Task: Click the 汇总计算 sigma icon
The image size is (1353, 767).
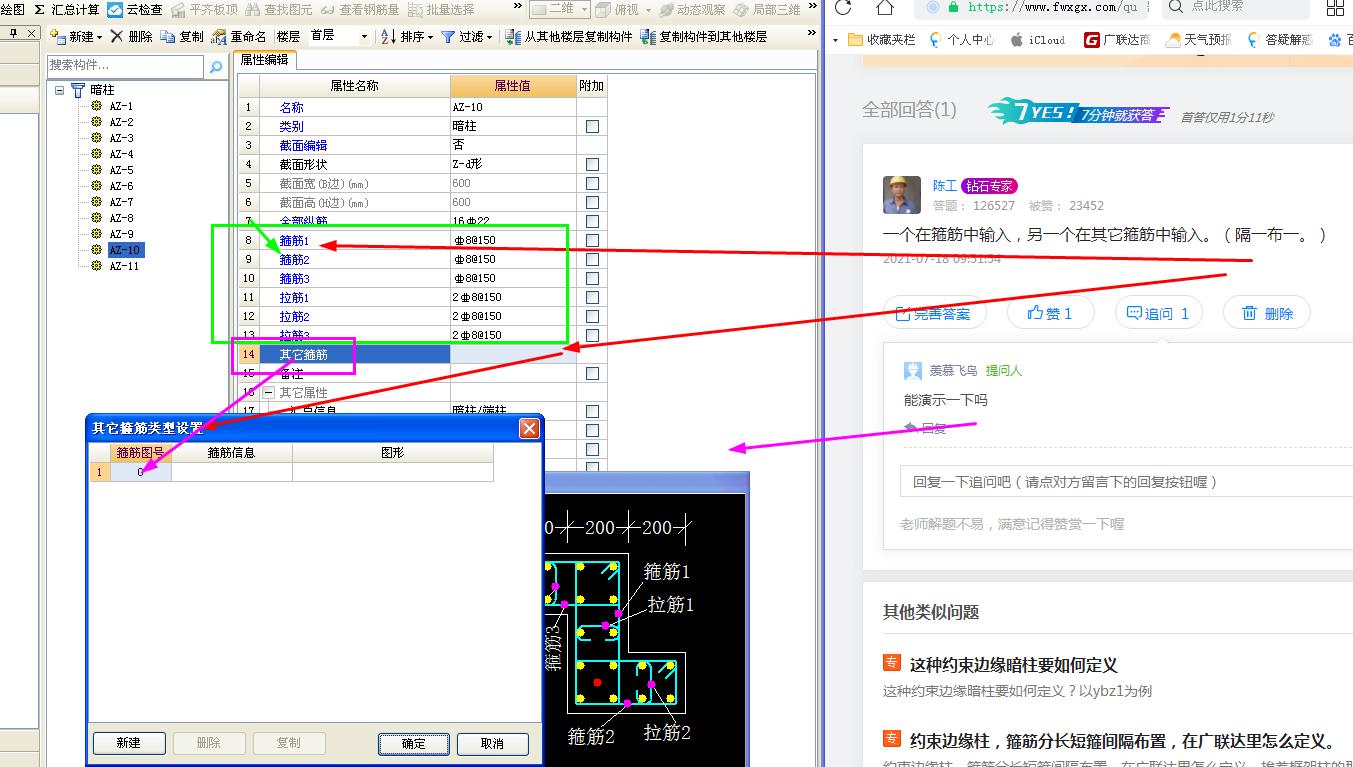Action: [39, 9]
